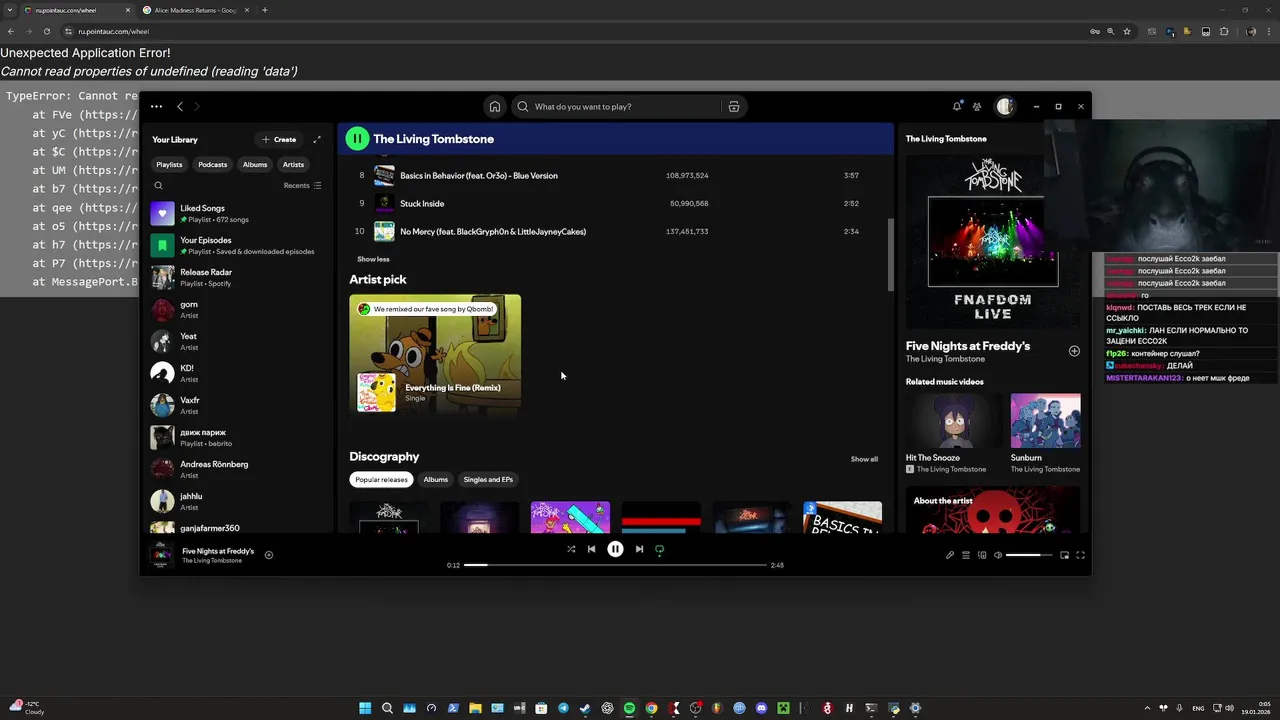Screen dimensions: 1280x720
Task: Open Andreas Rönnberg in the library
Action: coord(236,469)
